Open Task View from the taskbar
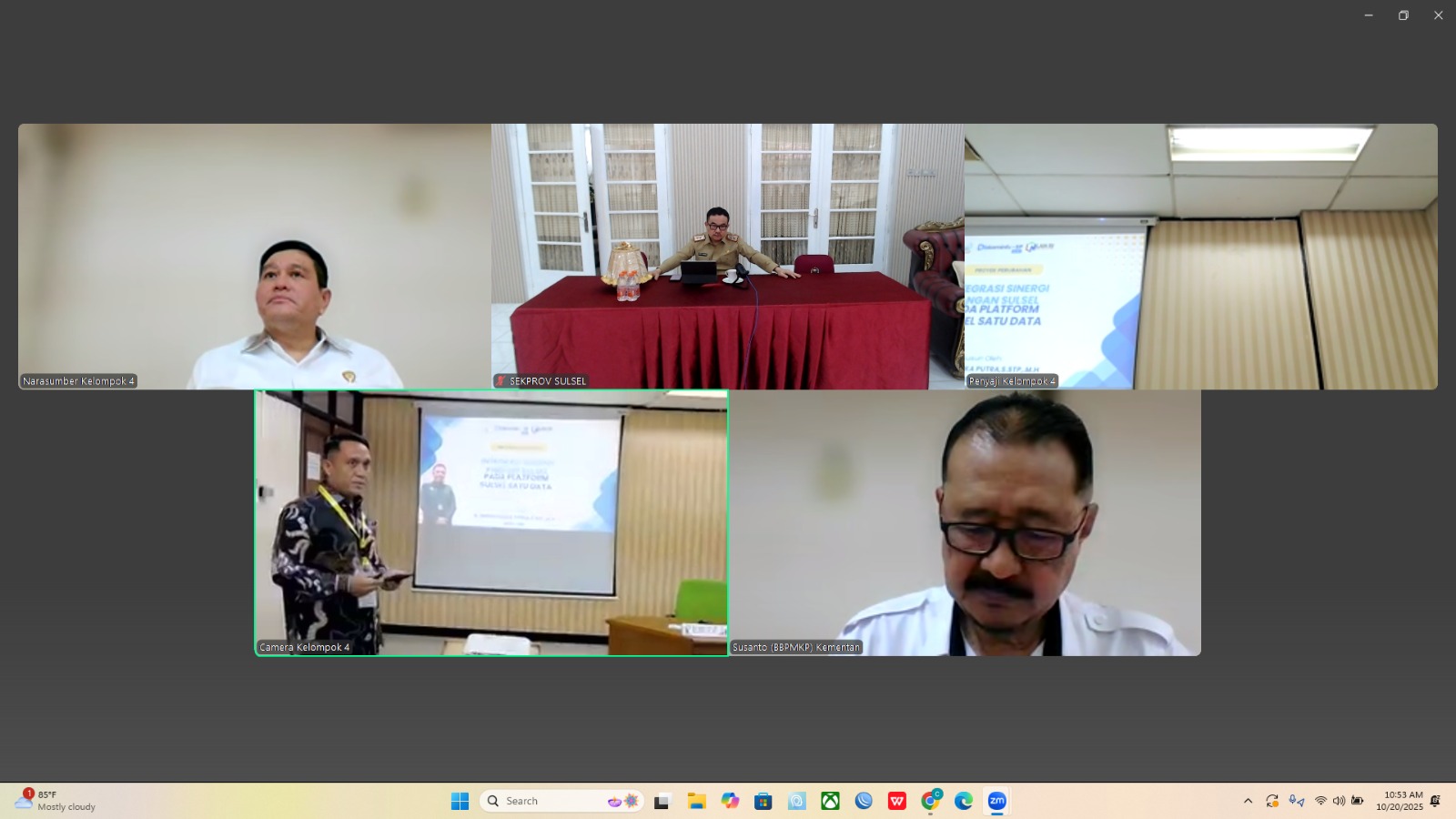 click(x=662, y=801)
